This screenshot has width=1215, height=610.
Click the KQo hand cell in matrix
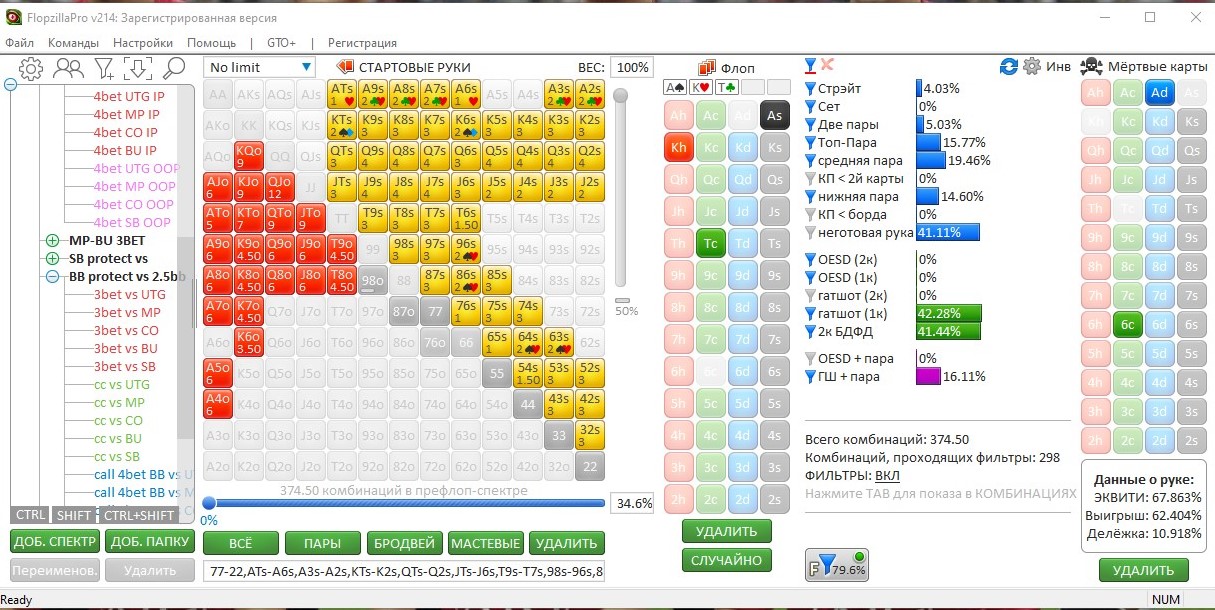tap(249, 156)
